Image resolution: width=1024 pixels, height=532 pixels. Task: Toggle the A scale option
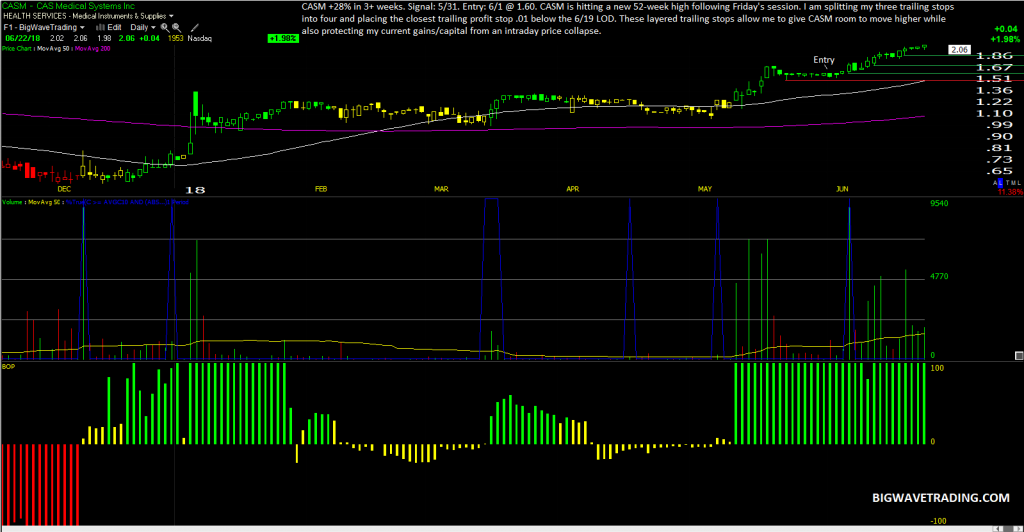(995, 183)
